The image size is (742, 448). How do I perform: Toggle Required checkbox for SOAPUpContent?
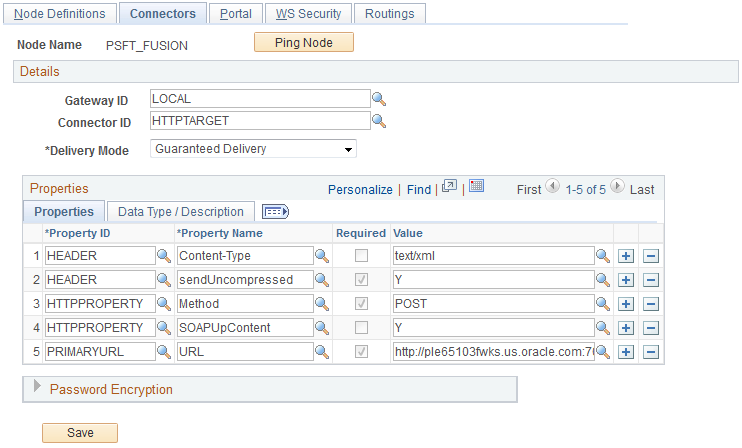[x=362, y=328]
